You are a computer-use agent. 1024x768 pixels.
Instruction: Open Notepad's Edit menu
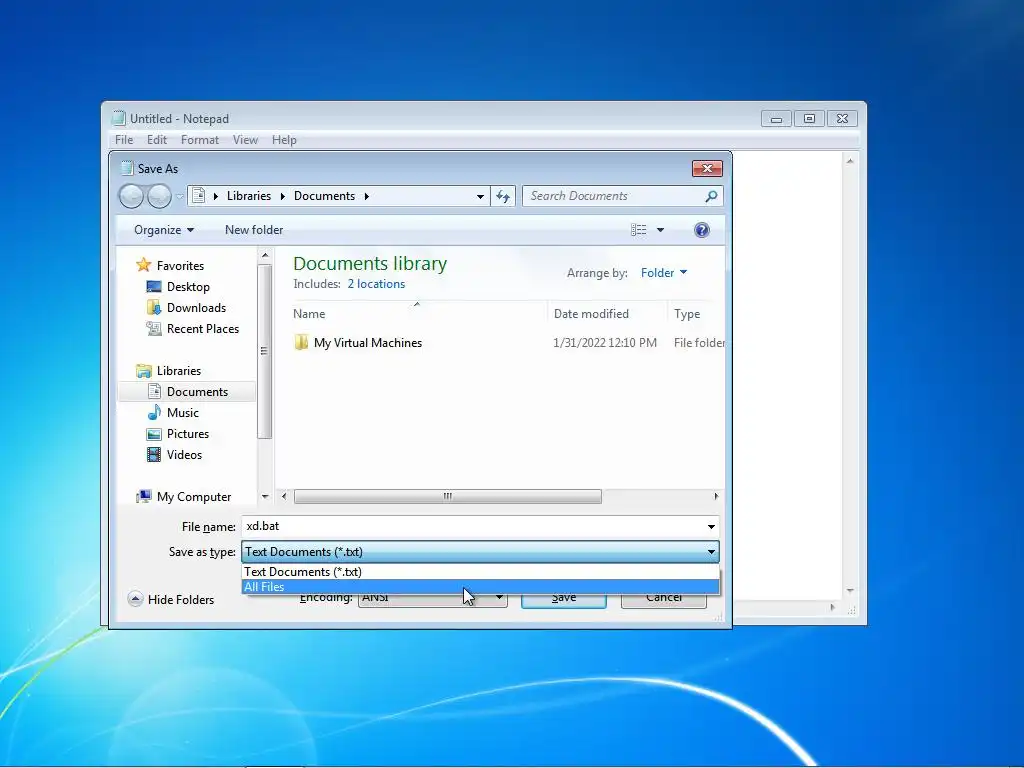click(x=157, y=140)
